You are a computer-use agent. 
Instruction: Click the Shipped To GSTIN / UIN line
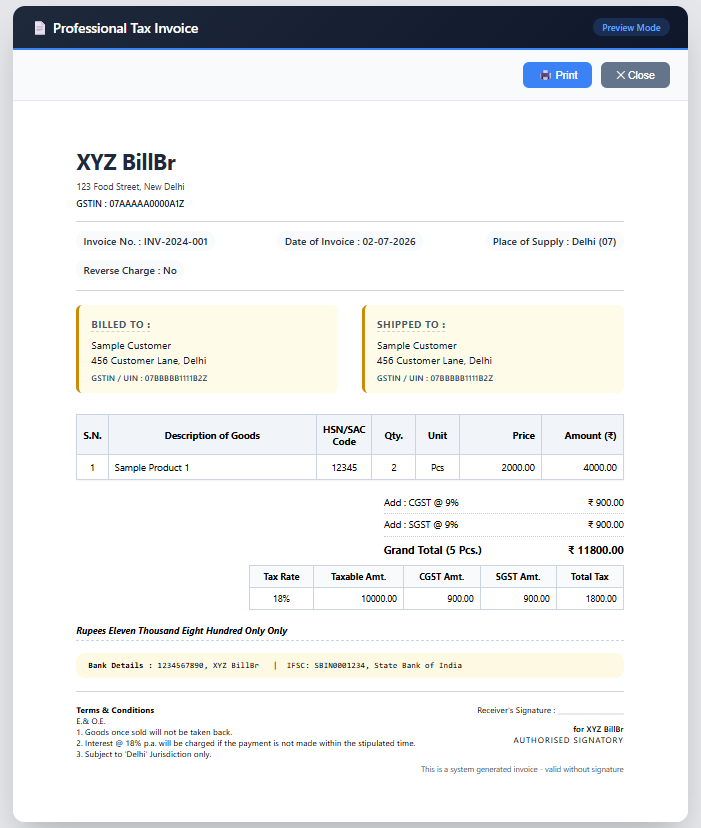pos(435,378)
